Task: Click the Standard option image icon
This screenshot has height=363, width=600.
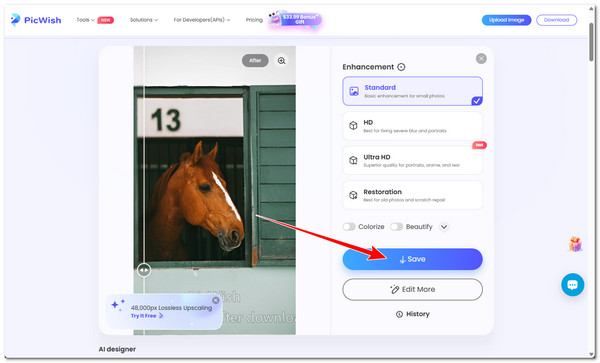Action: pos(354,91)
